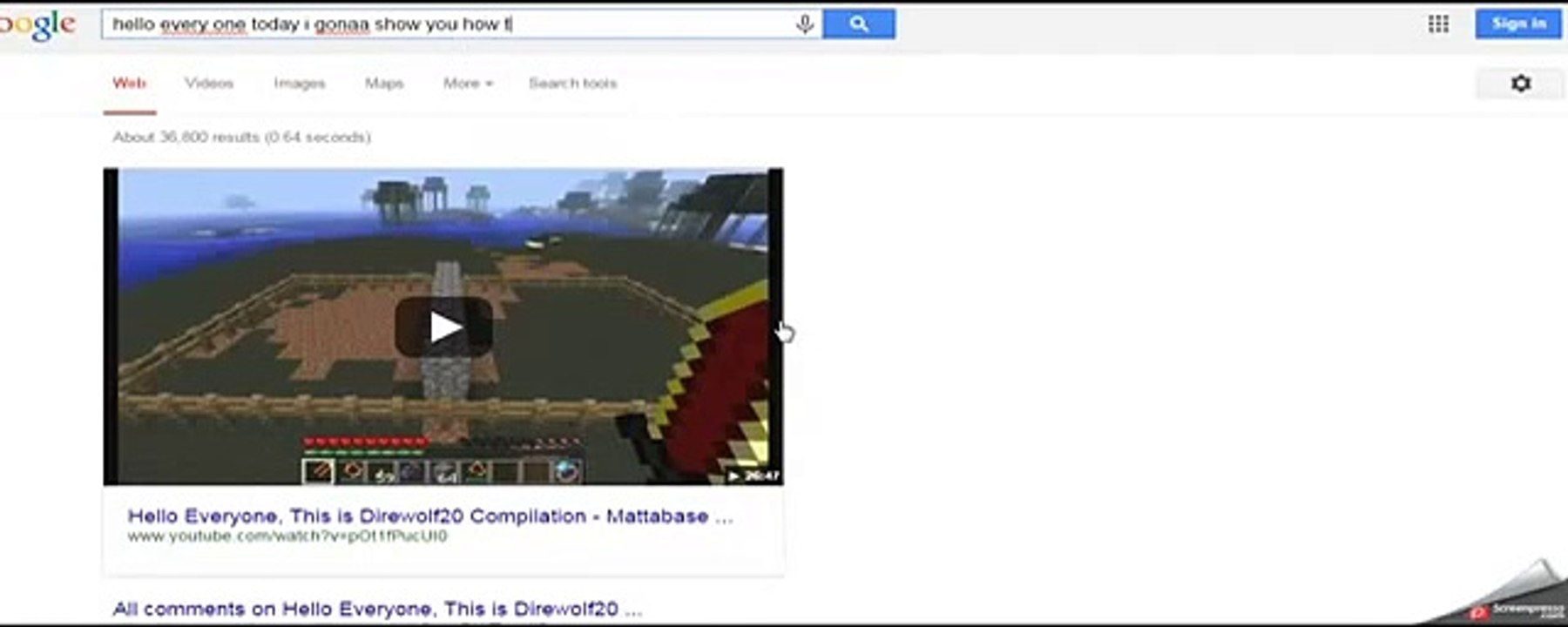The image size is (1568, 627).
Task: Switch to the Videos tab
Action: [x=209, y=84]
